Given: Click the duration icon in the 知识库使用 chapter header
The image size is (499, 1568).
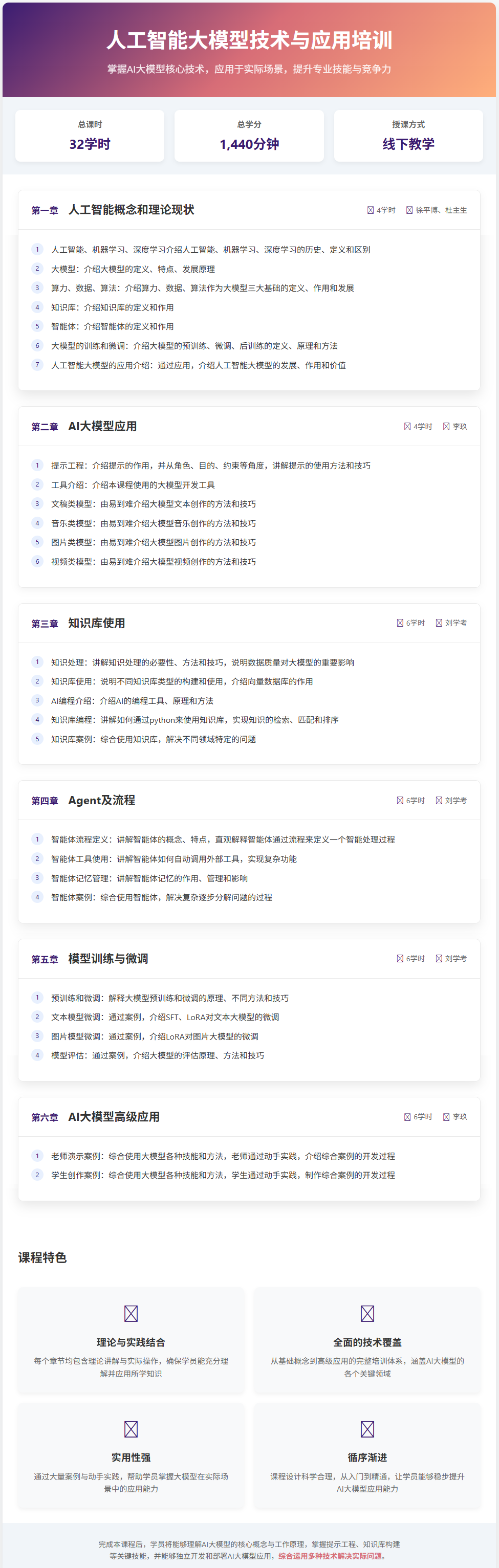Looking at the screenshot, I should [400, 623].
